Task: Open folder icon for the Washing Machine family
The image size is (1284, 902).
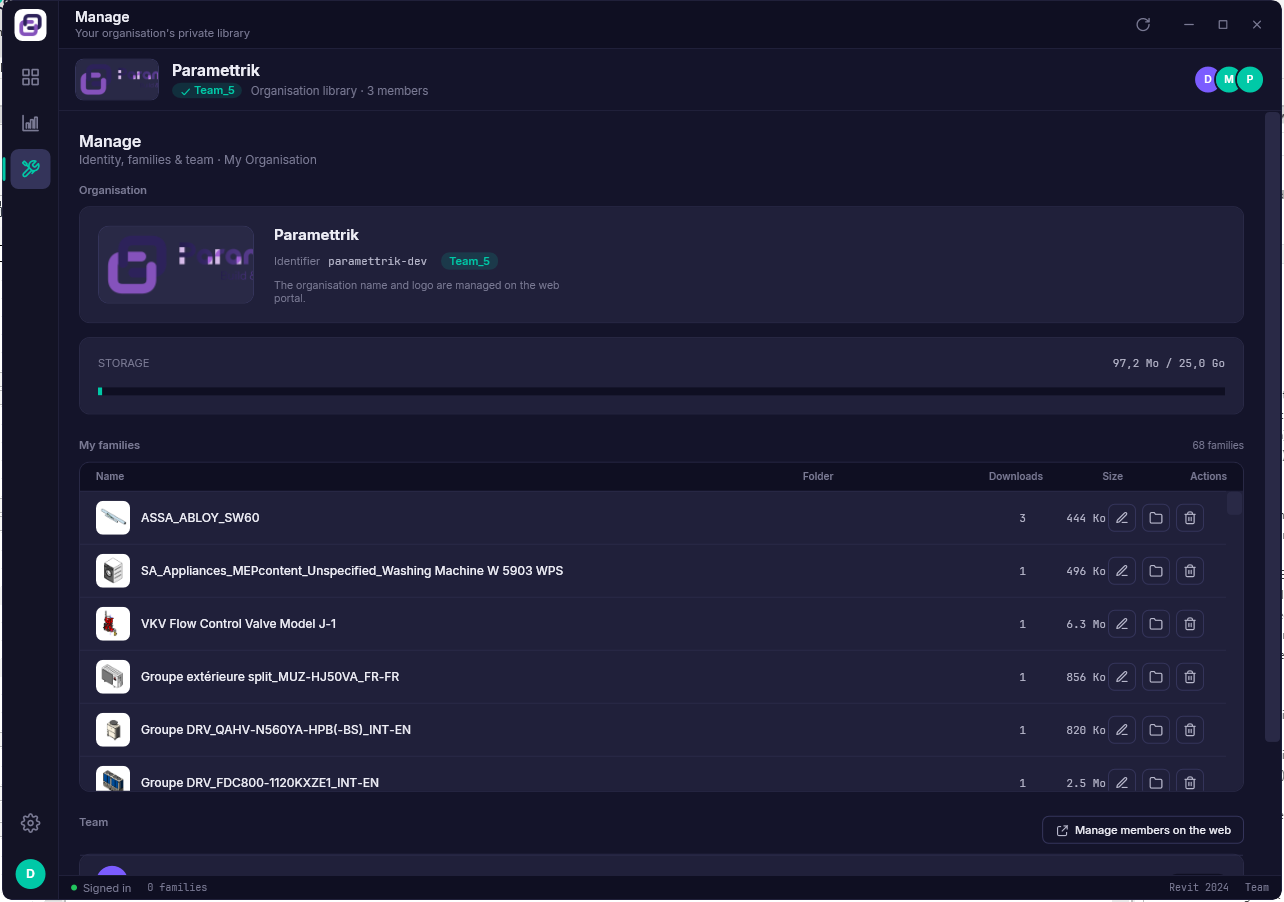Action: (1156, 571)
